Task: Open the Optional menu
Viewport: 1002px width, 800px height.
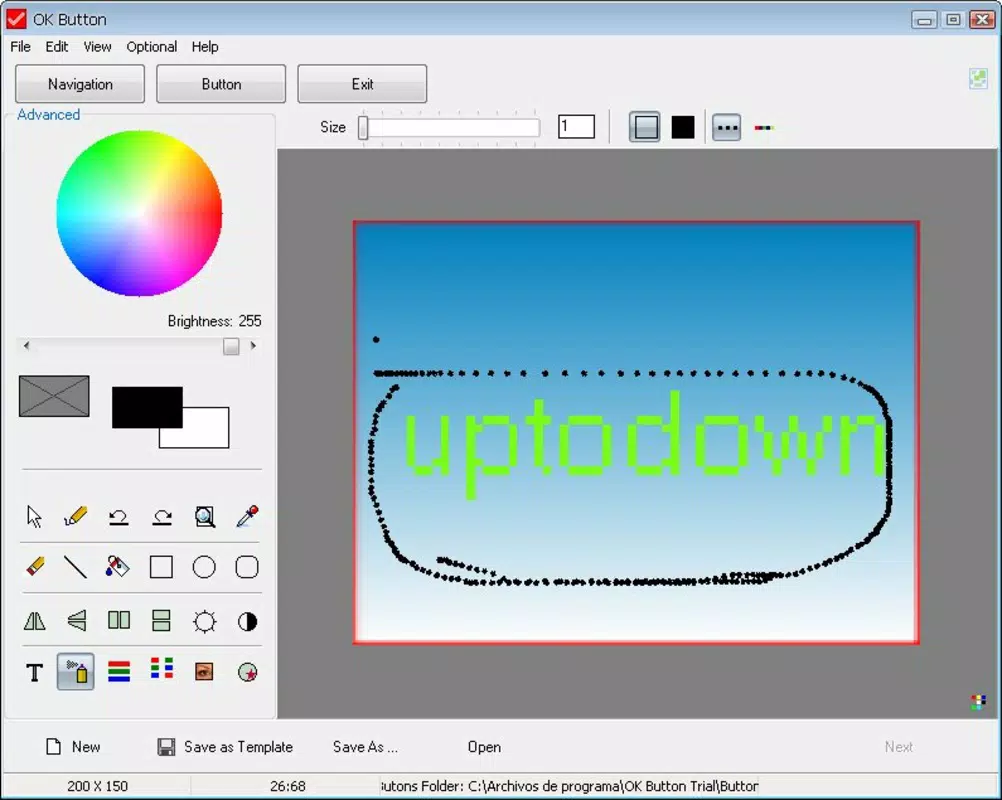Action: pos(151,47)
